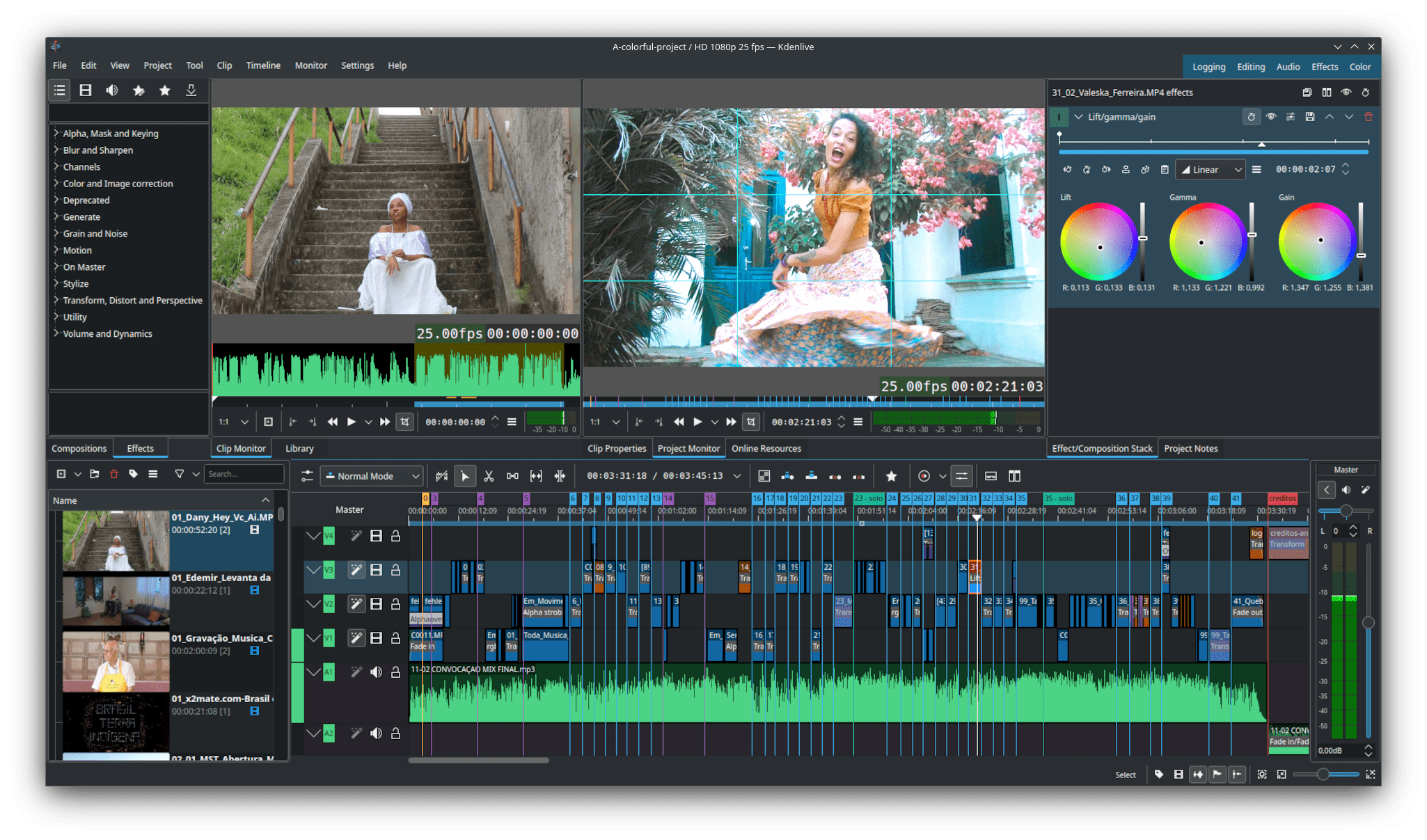Toggle Lift/gamma/gain effect visibility eye
1427x840 pixels.
1271,117
